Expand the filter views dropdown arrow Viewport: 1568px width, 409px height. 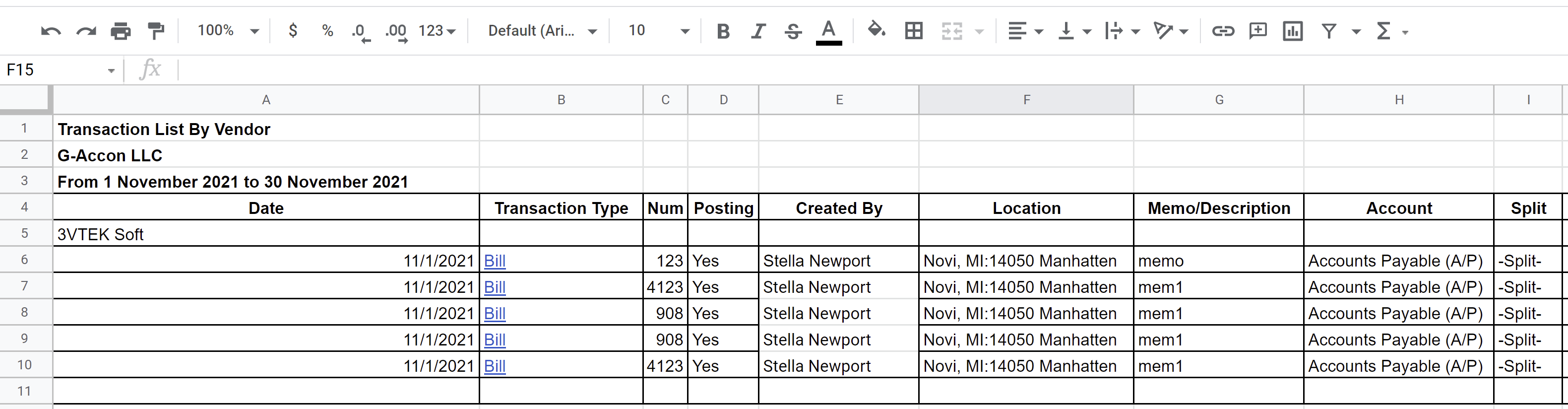pyautogui.click(x=1356, y=32)
